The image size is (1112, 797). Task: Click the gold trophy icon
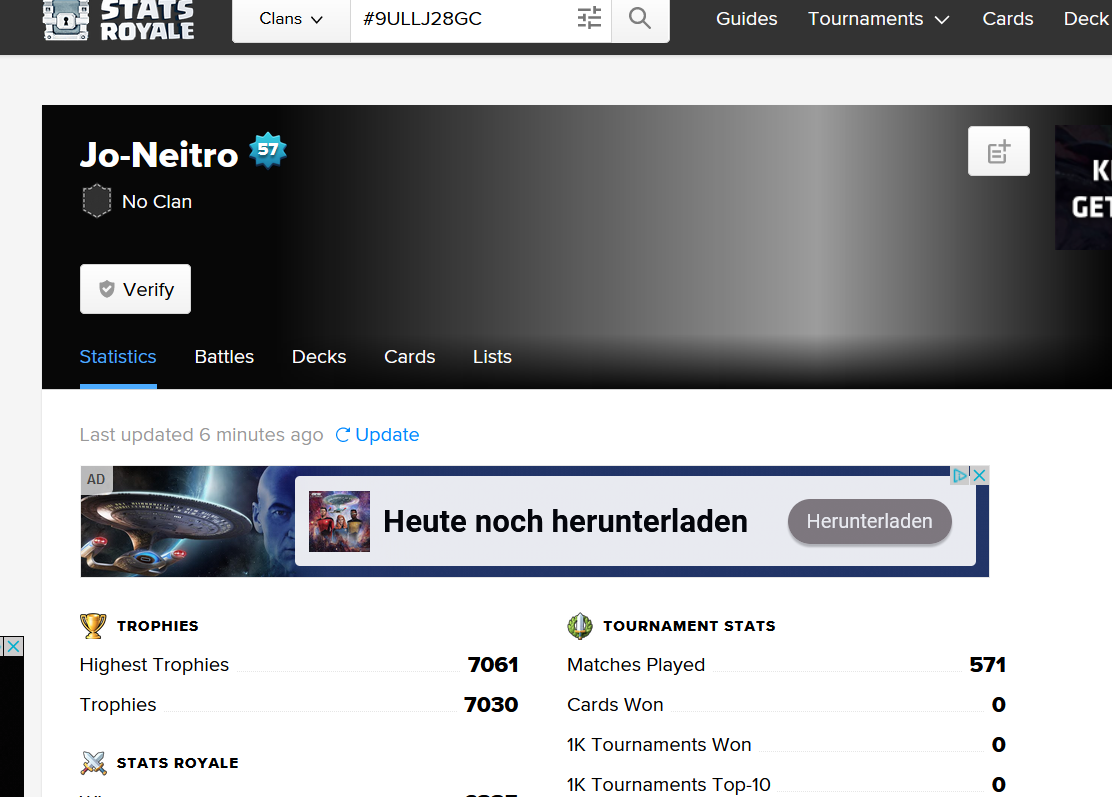(x=93, y=626)
